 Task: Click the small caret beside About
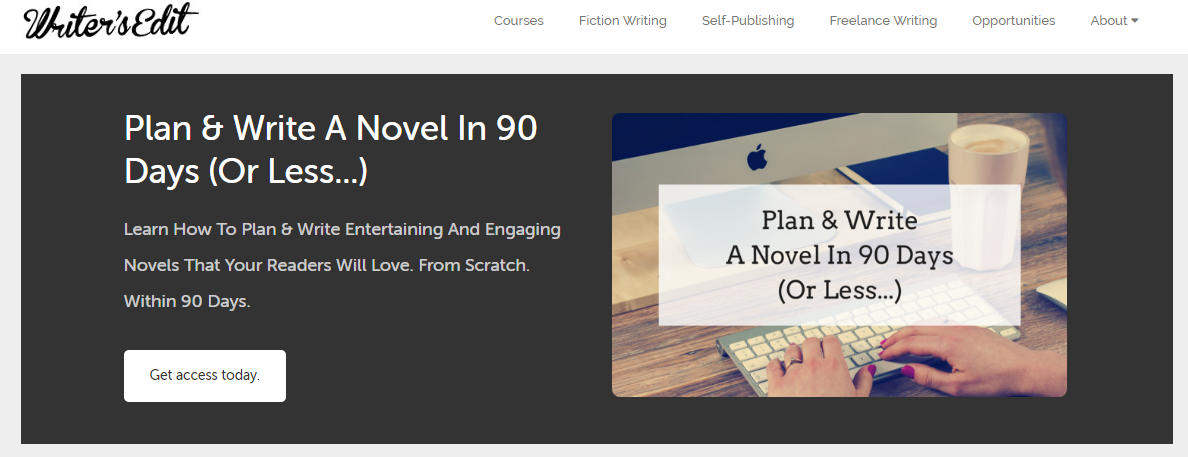pos(1135,21)
